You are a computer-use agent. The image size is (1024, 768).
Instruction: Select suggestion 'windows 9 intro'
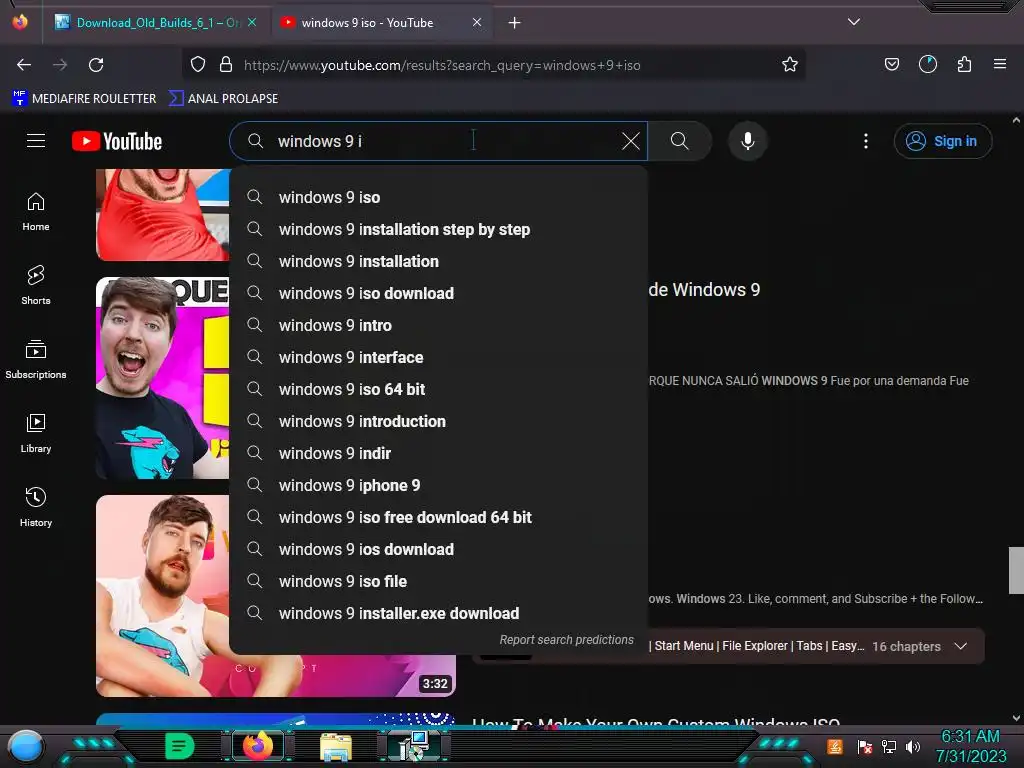point(439,325)
